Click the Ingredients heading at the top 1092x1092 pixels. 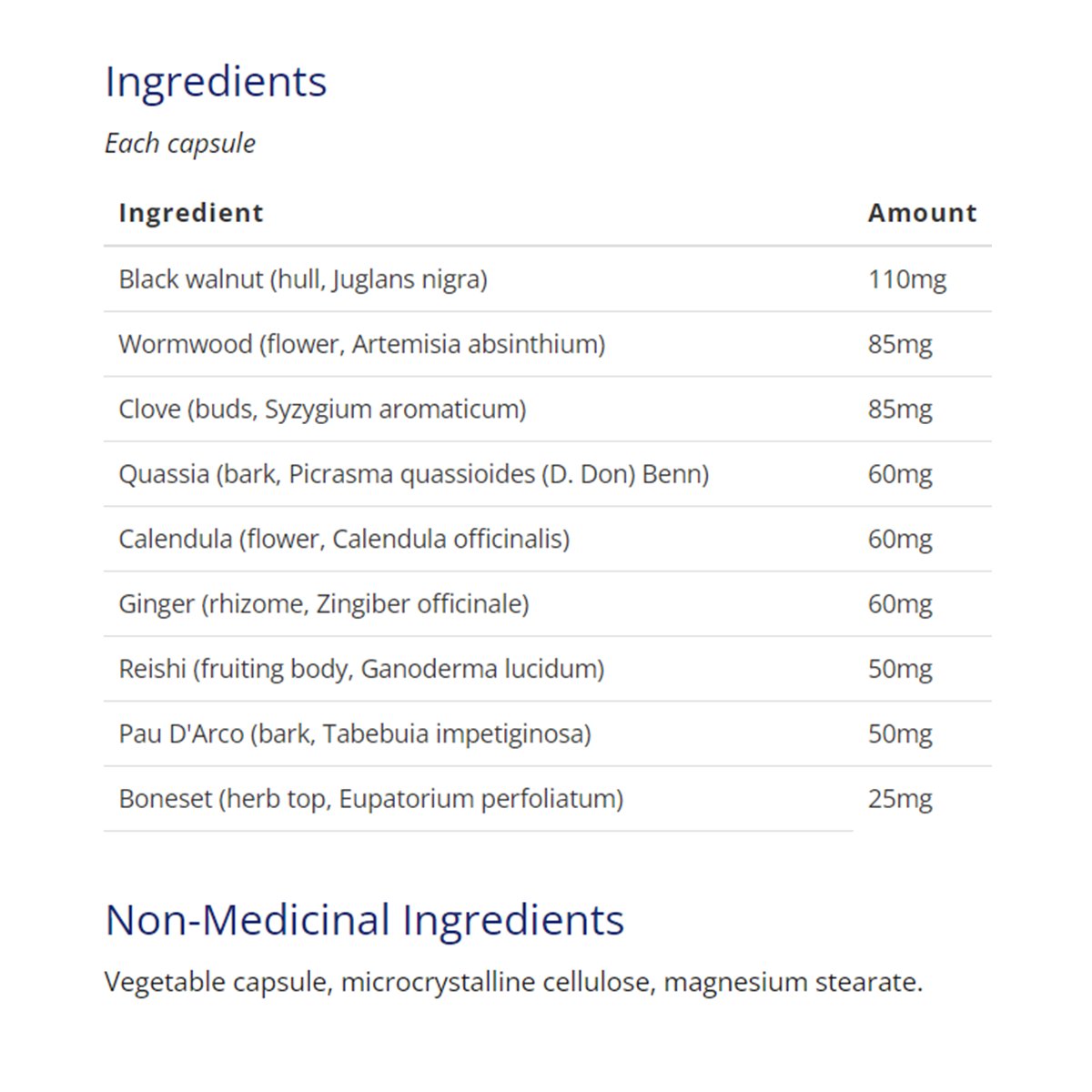216,82
